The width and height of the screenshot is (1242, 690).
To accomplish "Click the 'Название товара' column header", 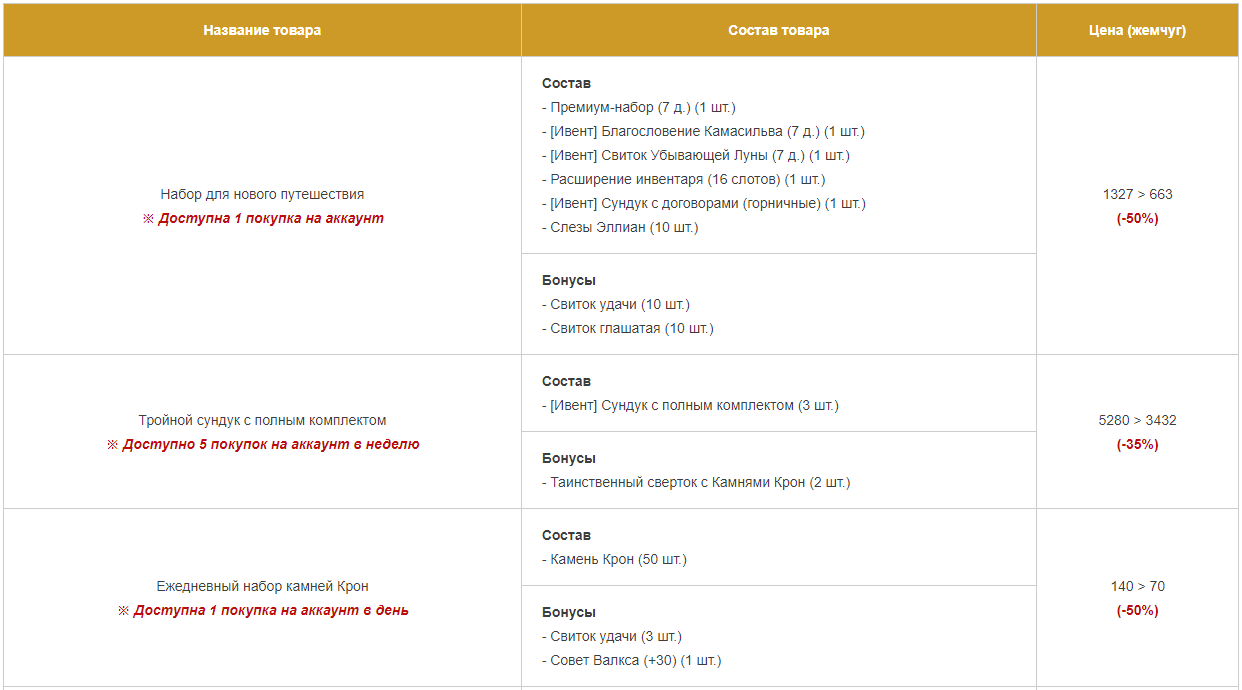I will click(262, 30).
